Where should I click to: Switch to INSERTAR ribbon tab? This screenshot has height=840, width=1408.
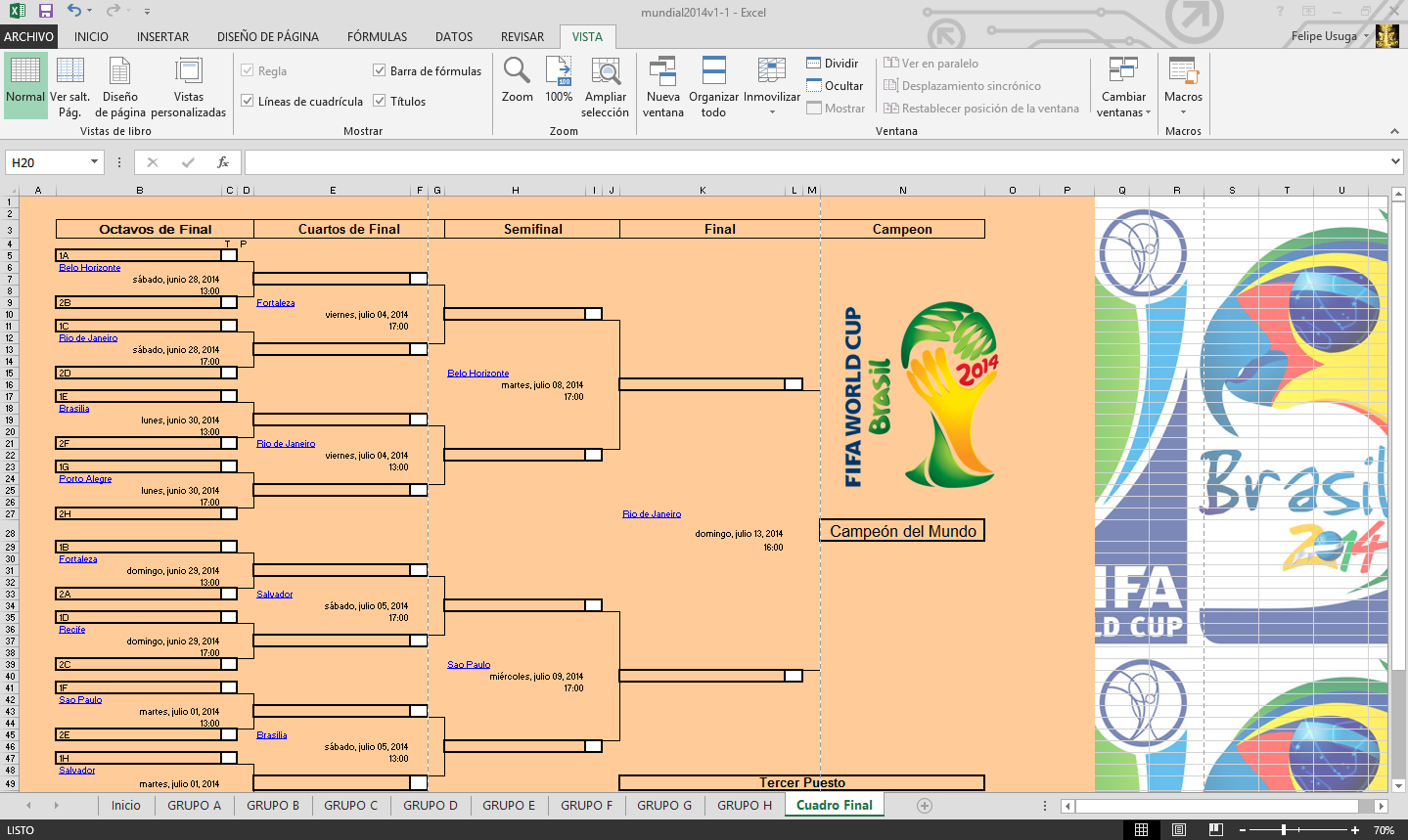pyautogui.click(x=163, y=36)
